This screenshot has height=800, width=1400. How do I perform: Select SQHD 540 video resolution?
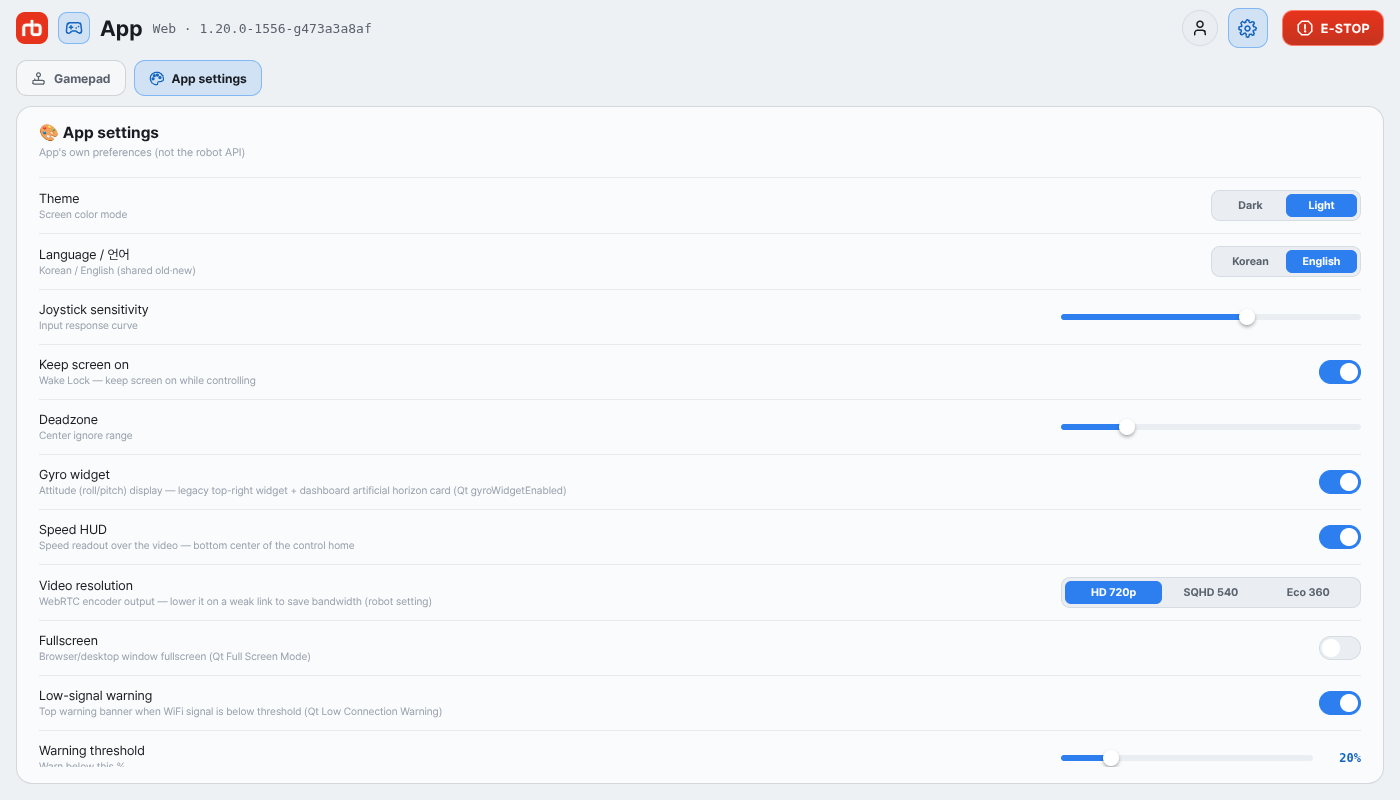pos(1210,592)
